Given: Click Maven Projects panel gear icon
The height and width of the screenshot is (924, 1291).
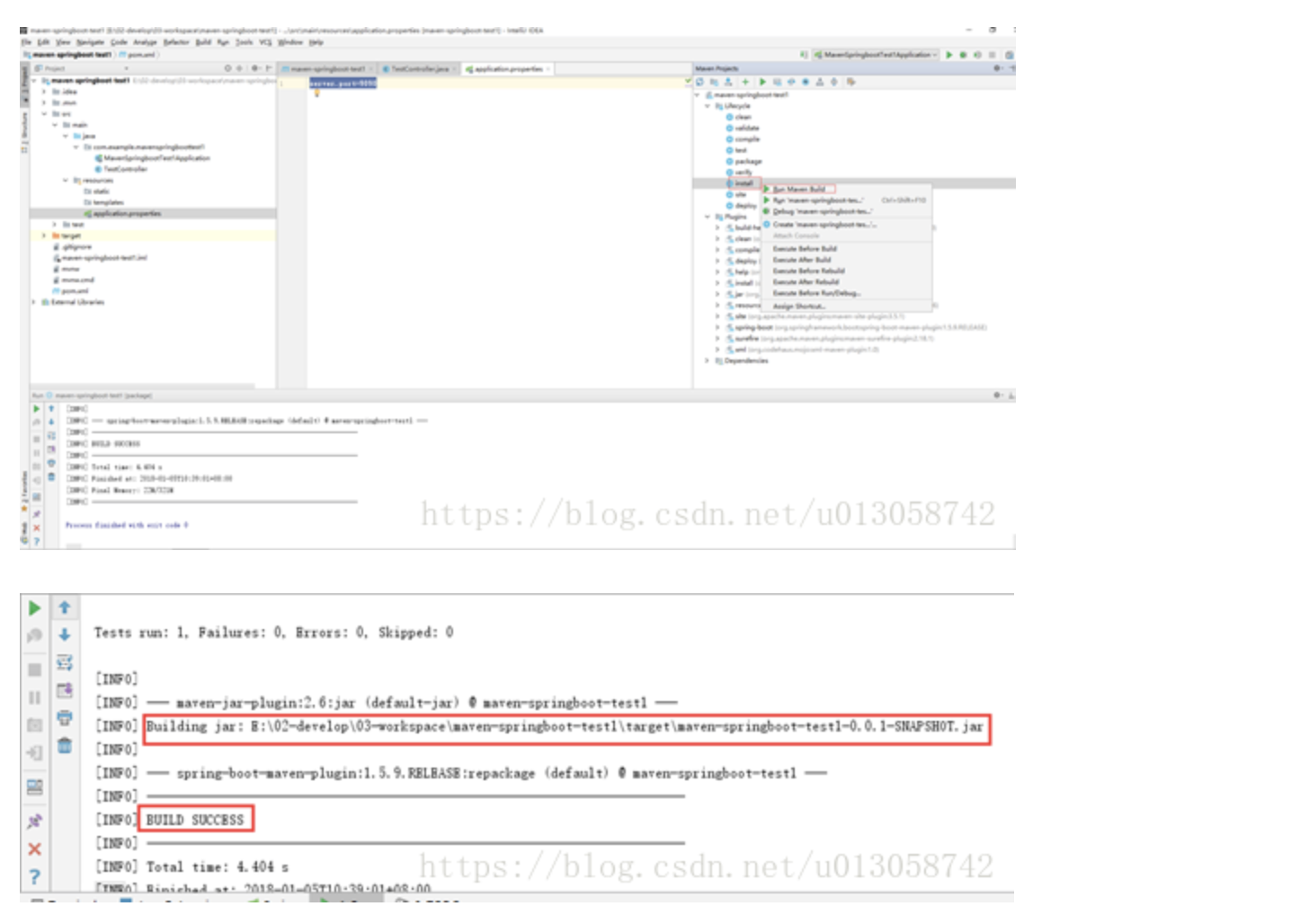Looking at the screenshot, I should [x=997, y=68].
